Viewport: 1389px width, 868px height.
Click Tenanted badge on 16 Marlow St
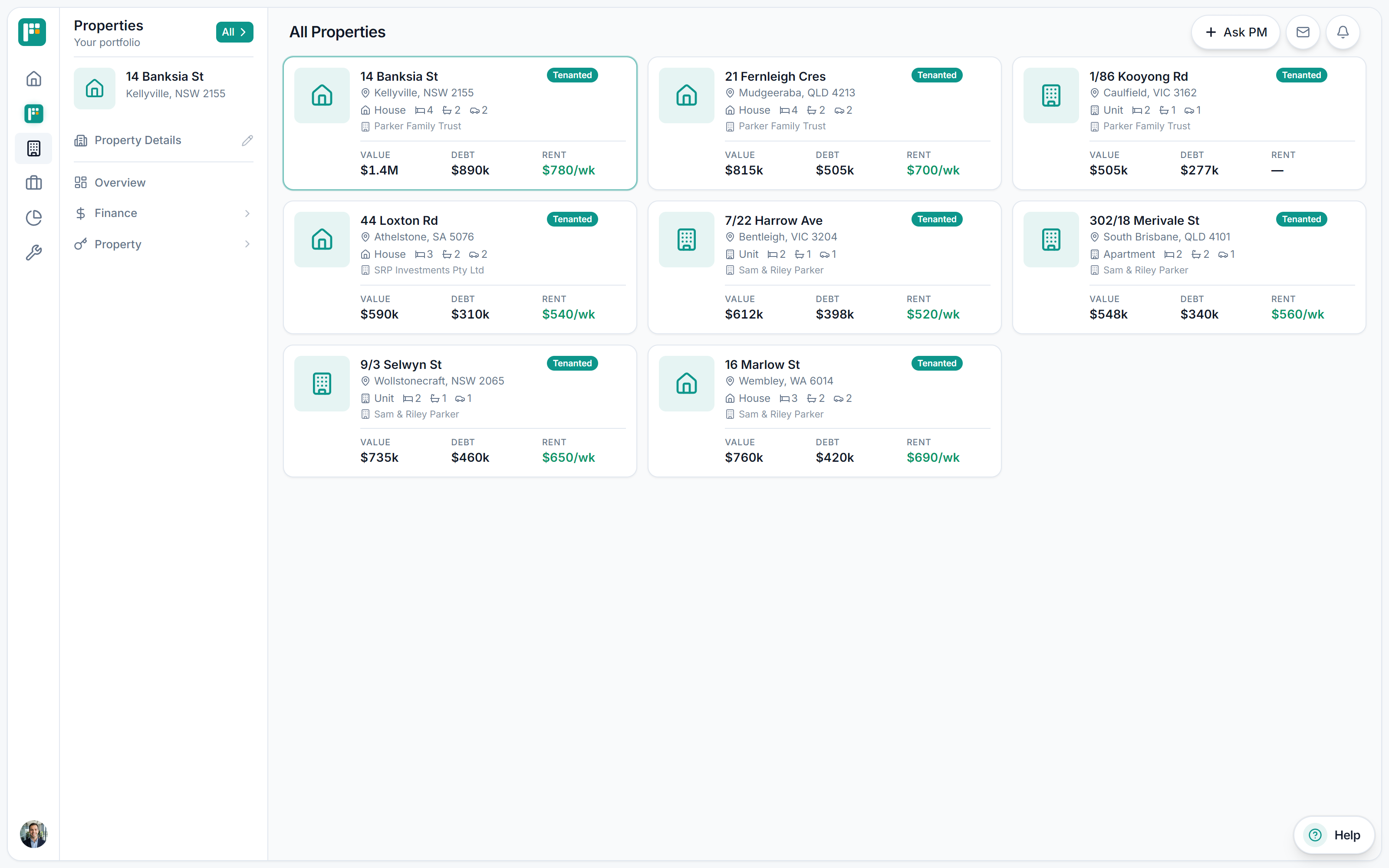click(937, 363)
